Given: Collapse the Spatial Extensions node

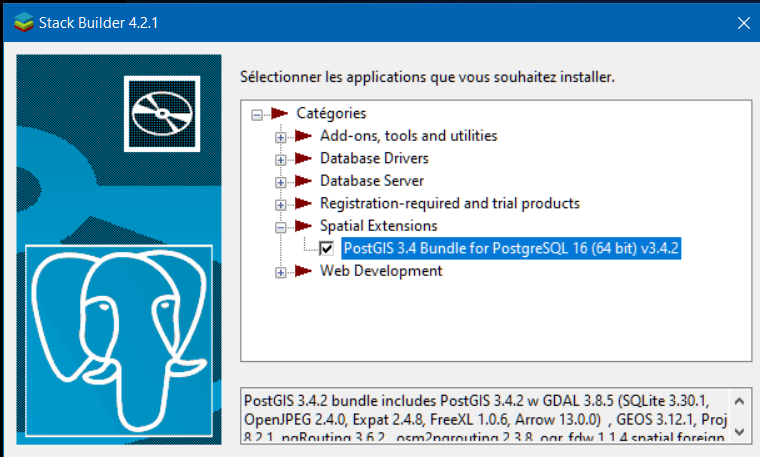Looking at the screenshot, I should click(281, 227).
